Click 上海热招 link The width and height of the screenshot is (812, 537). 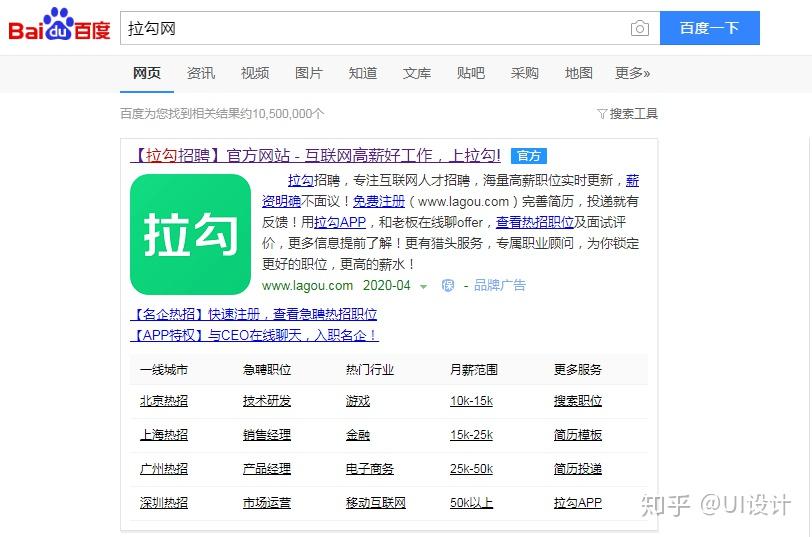pos(164,435)
